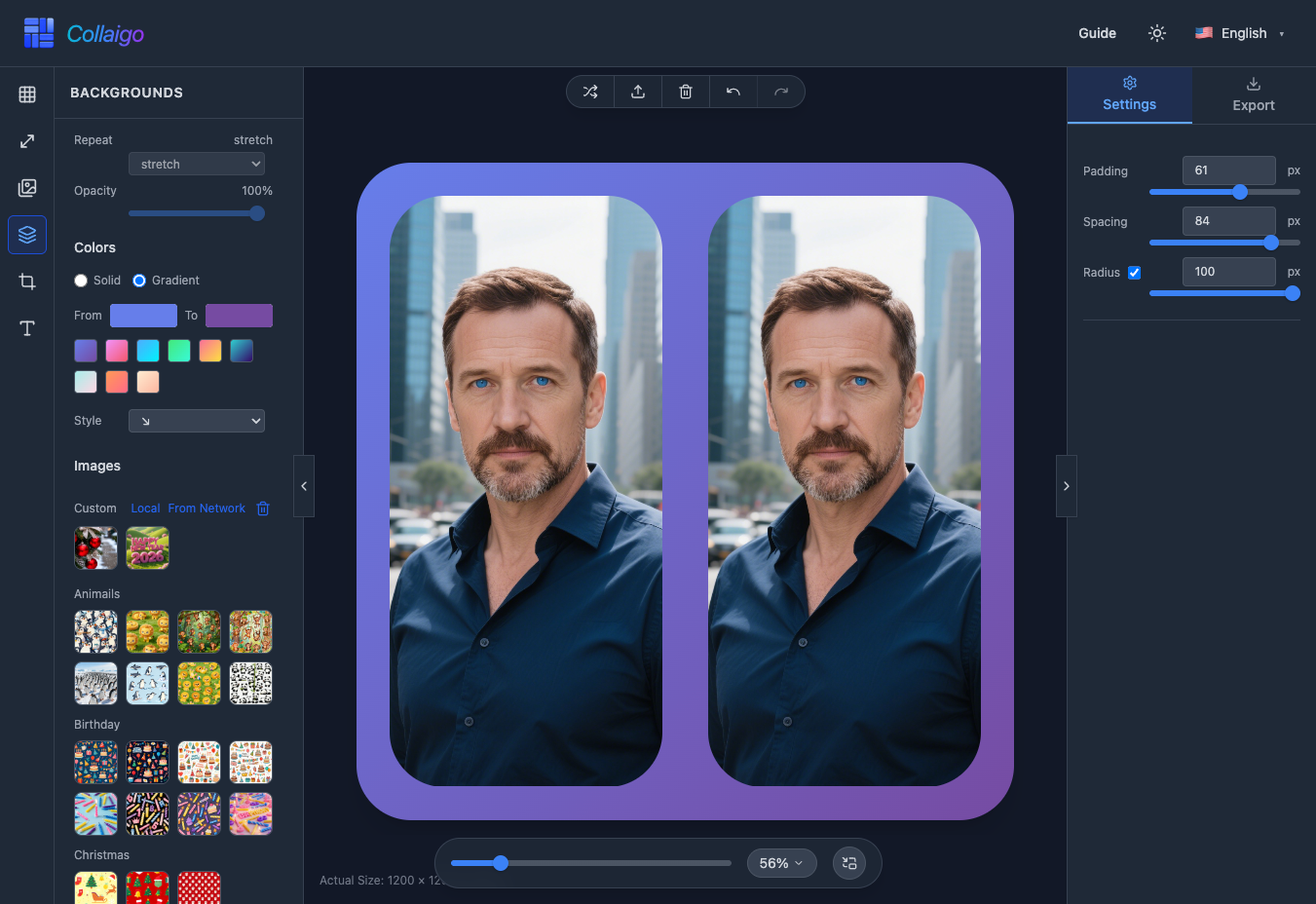Pick the purple-blue gradient preset
The width and height of the screenshot is (1316, 904).
pyautogui.click(x=86, y=351)
